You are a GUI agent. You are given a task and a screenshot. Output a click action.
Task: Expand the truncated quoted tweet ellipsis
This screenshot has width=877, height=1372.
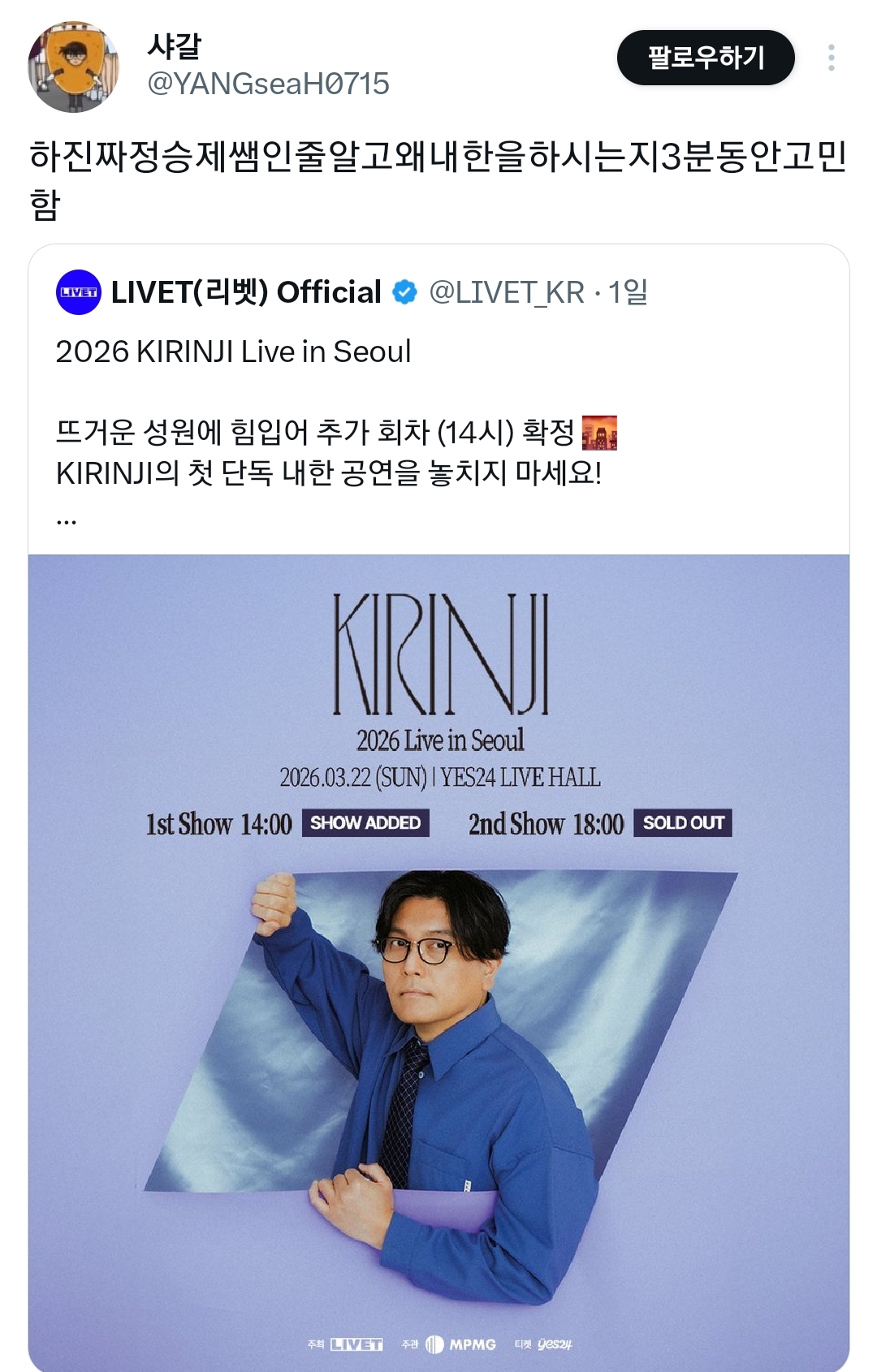(67, 520)
